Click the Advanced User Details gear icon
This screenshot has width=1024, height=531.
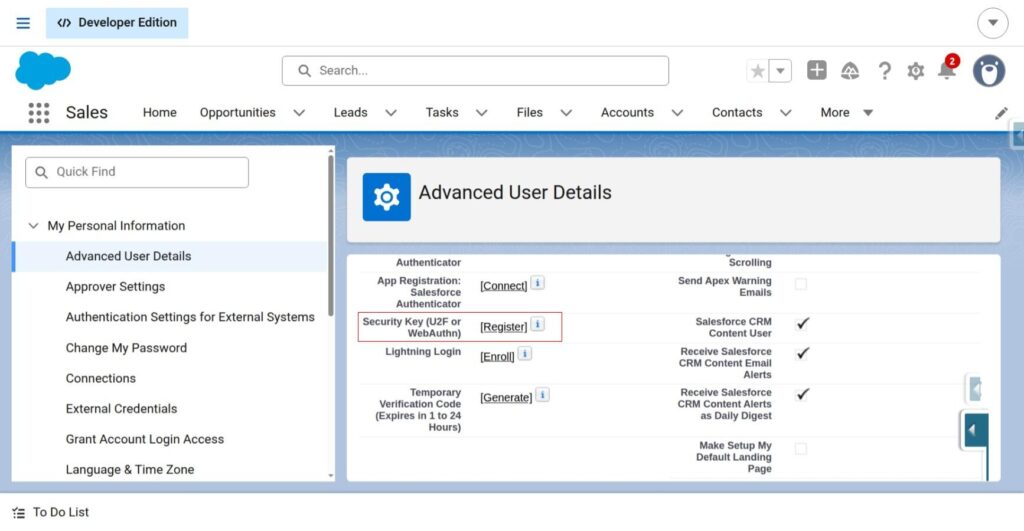coord(387,197)
